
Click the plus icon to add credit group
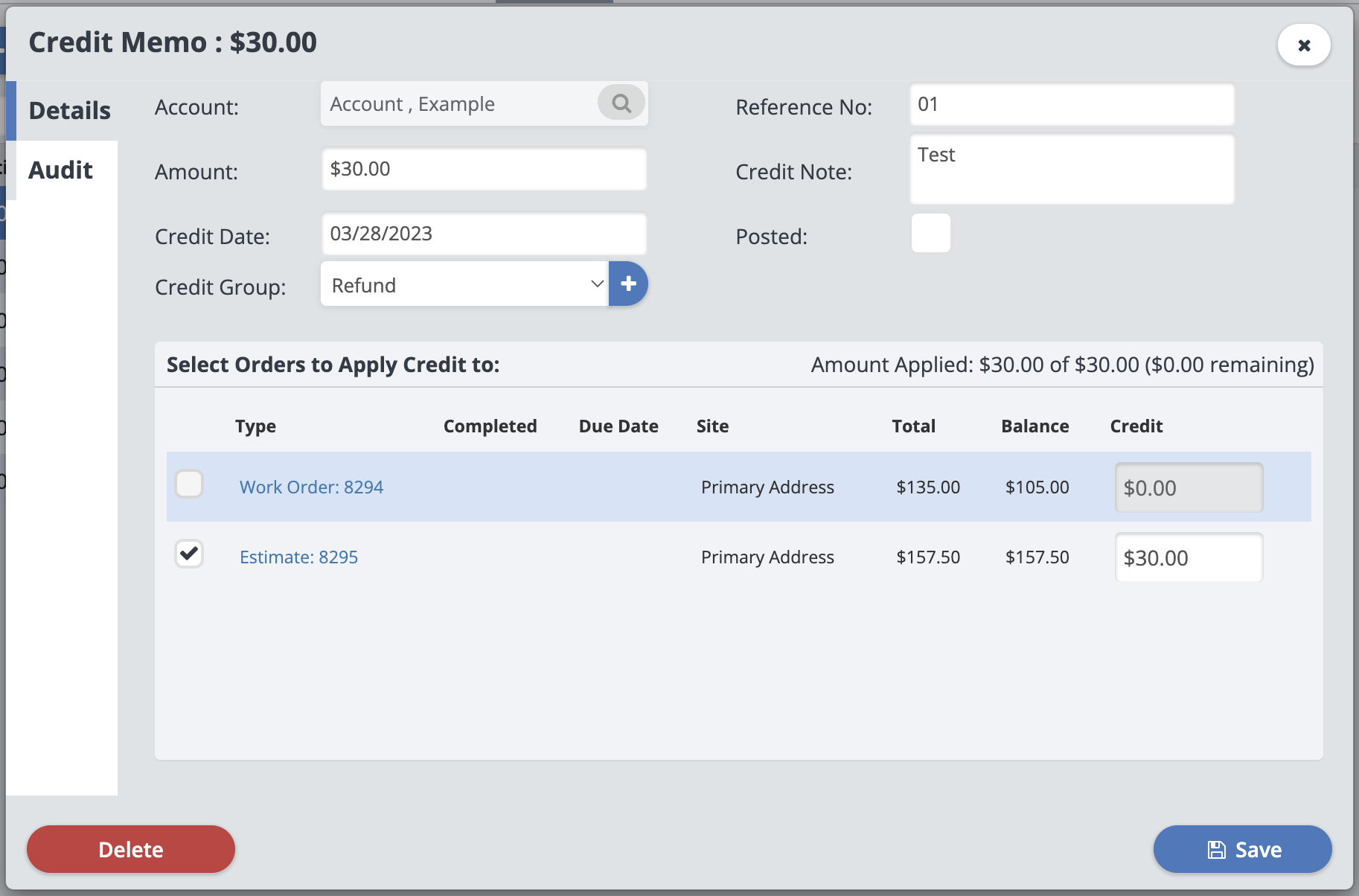pyautogui.click(x=628, y=284)
